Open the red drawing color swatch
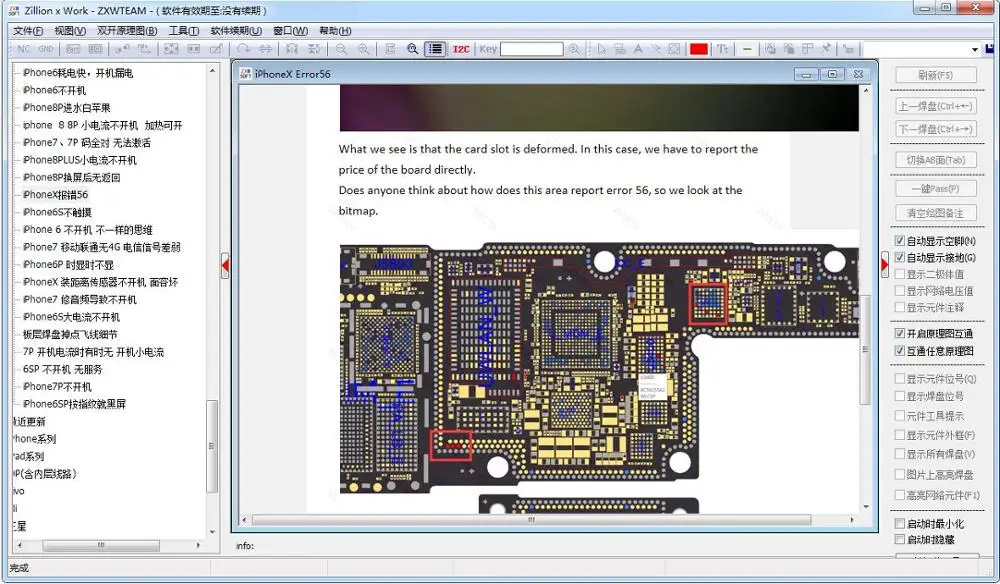 [699, 49]
